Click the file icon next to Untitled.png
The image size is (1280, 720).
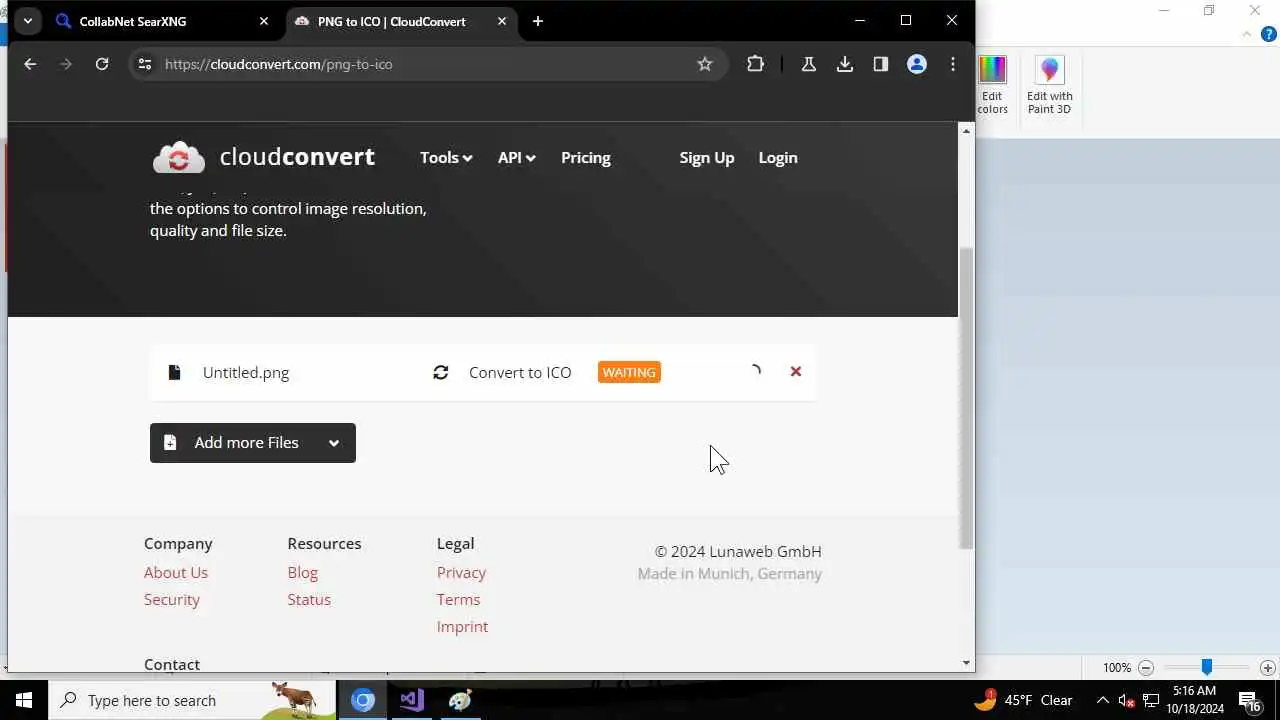click(174, 372)
